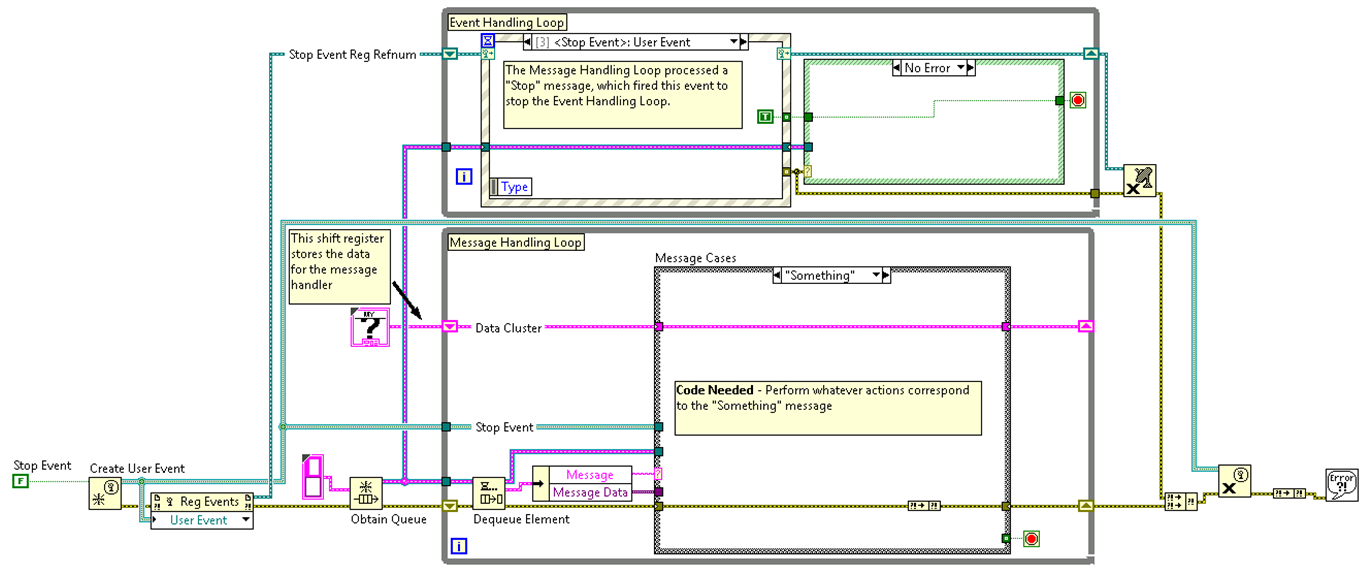Click the Obtain Queue label text
Viewport: 1372px width, 573px height.
point(388,520)
